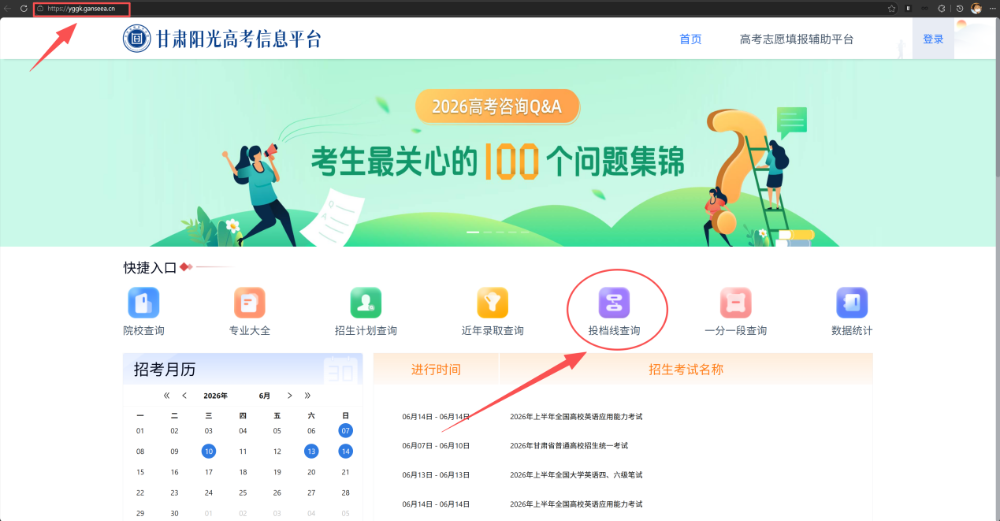Click the highlighted date 13 in the calendar
Viewport: 1000px width, 521px height.
(x=311, y=451)
